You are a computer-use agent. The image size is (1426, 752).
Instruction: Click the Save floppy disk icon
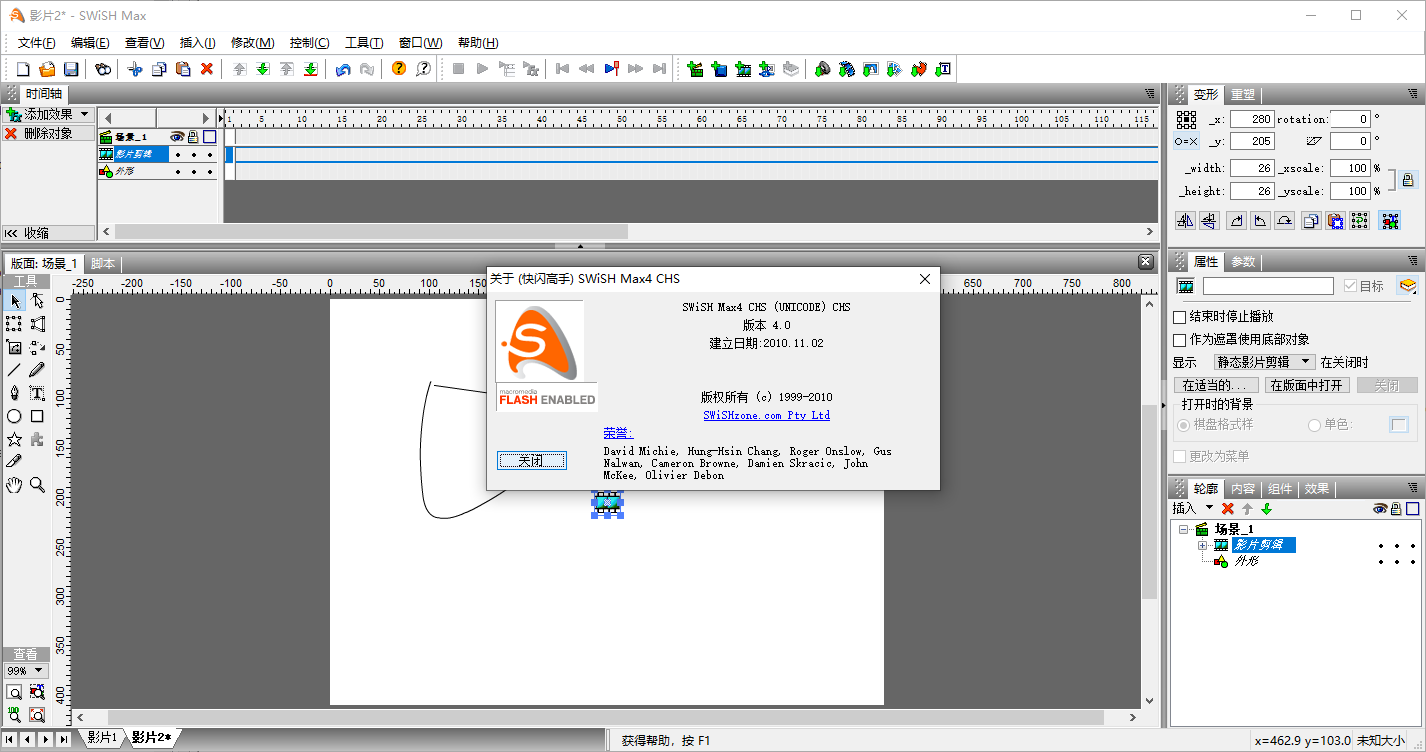71,69
